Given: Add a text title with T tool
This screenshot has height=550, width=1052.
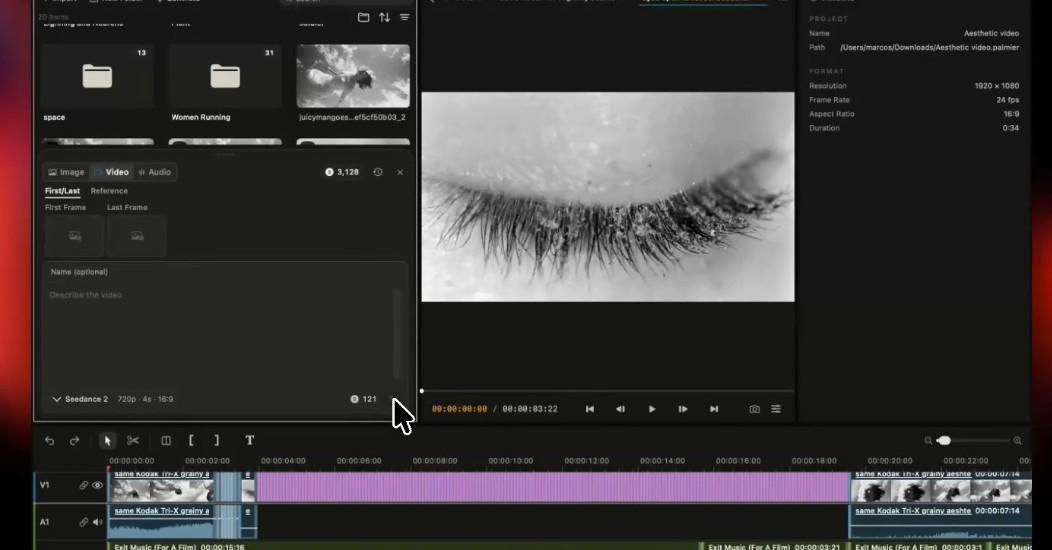Looking at the screenshot, I should (250, 441).
